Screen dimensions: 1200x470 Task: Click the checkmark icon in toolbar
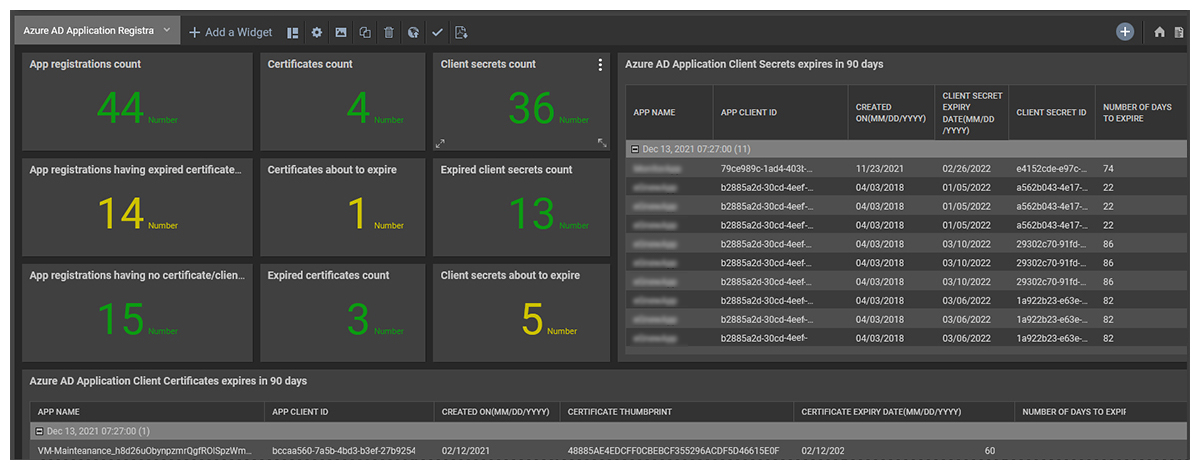coord(437,32)
